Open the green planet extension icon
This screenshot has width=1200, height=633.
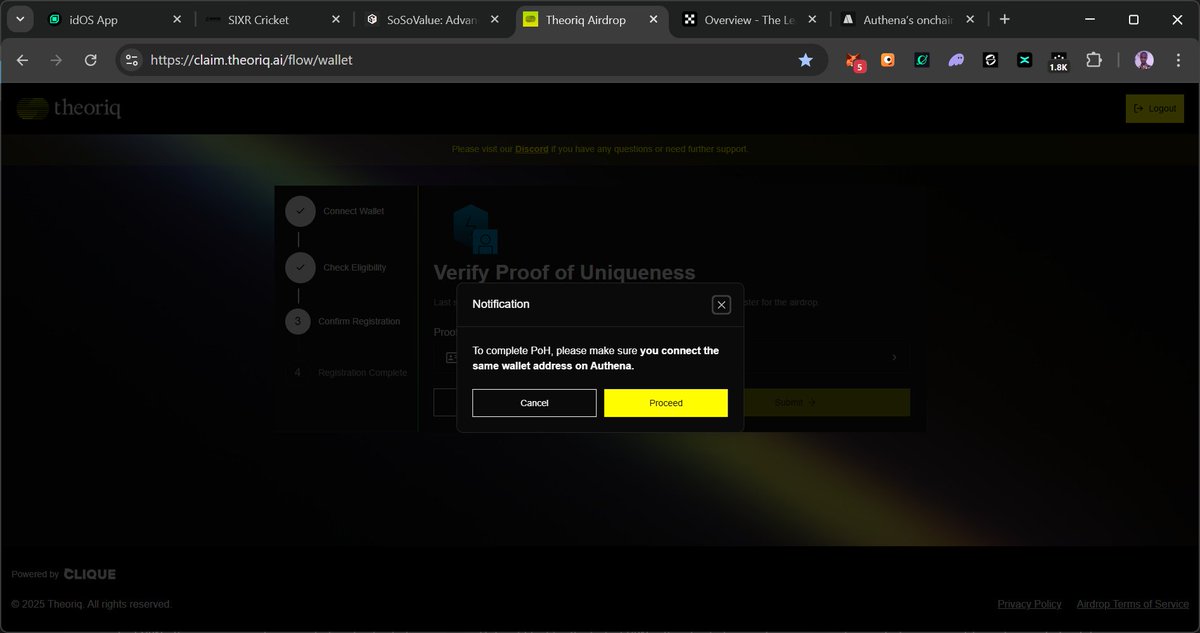[921, 60]
